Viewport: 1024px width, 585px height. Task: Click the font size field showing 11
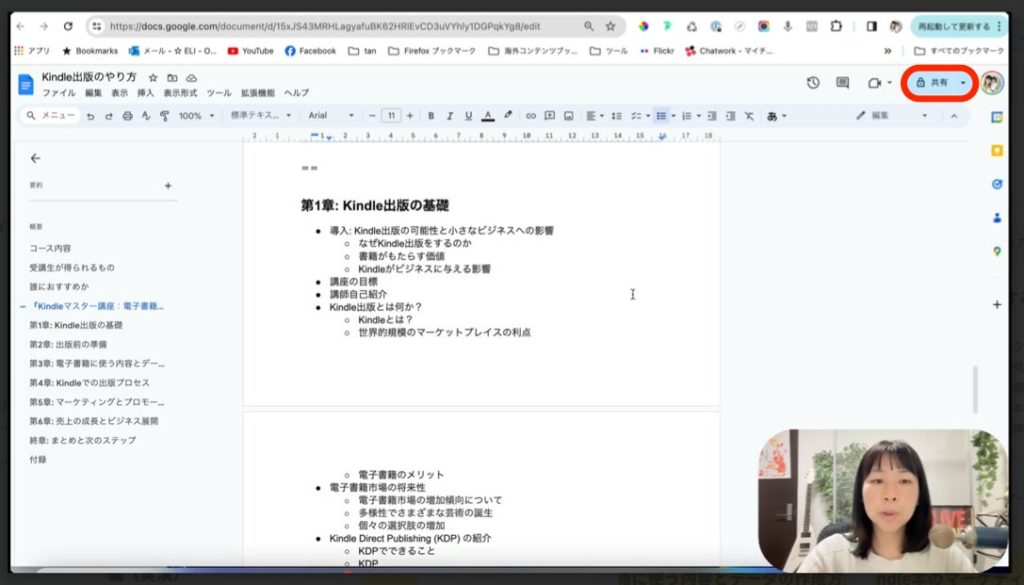tap(391, 116)
